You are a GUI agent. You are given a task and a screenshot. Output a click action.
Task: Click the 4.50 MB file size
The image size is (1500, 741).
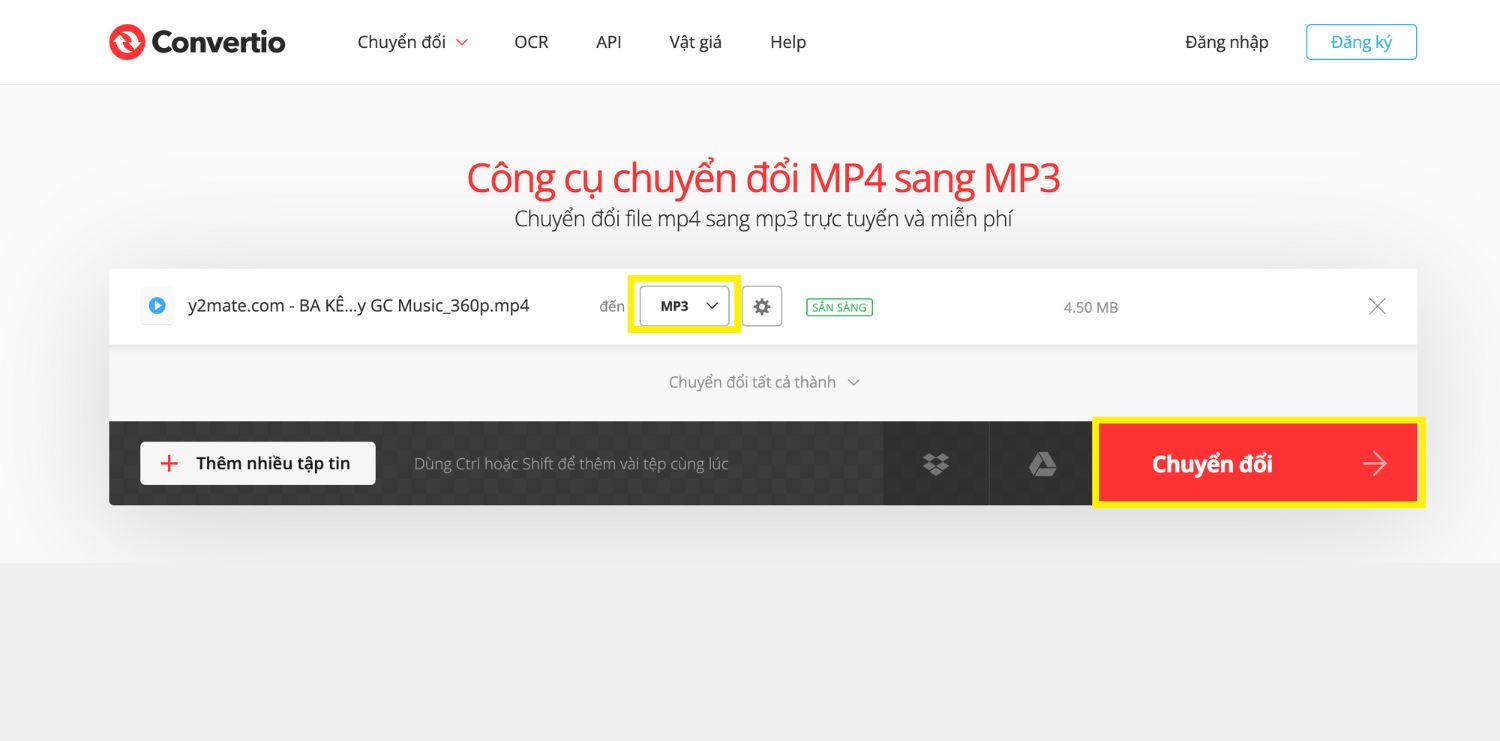[1091, 307]
